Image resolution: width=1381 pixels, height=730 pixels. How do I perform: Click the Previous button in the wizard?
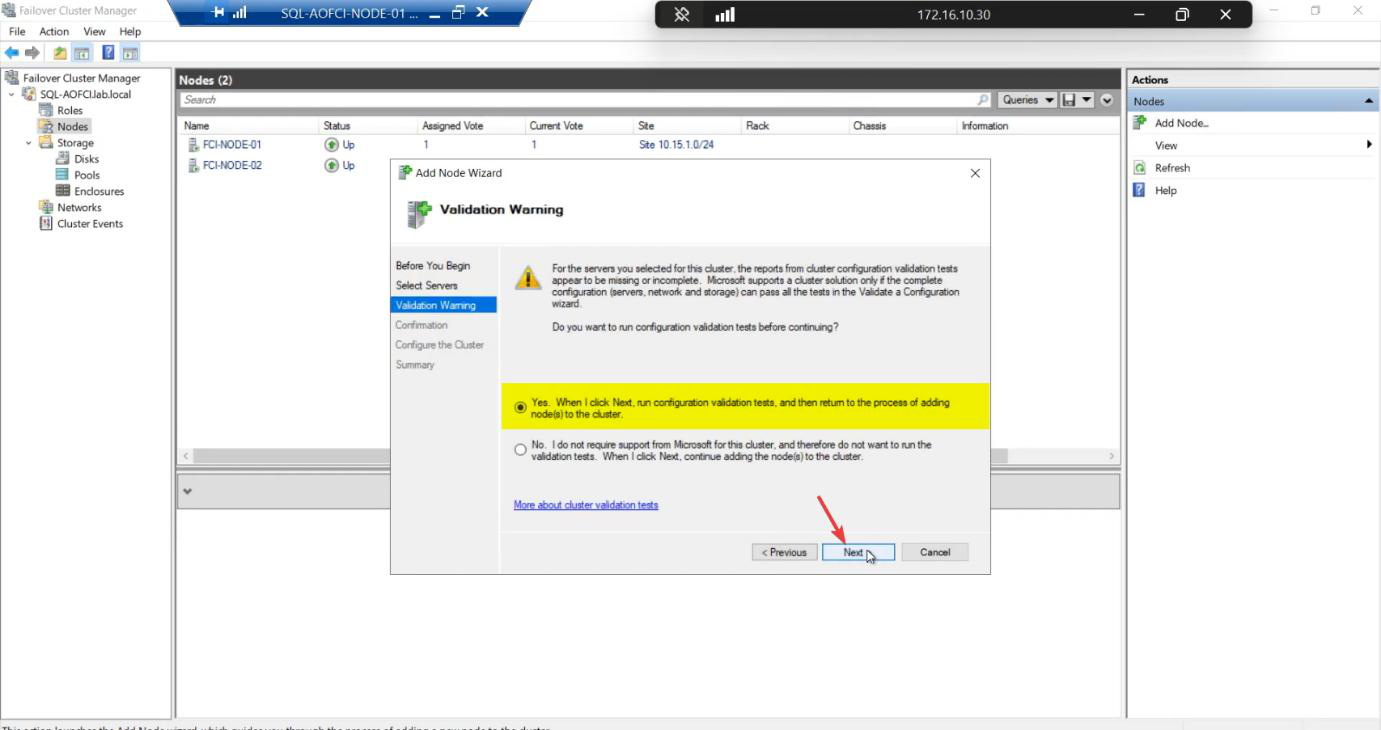coord(785,552)
